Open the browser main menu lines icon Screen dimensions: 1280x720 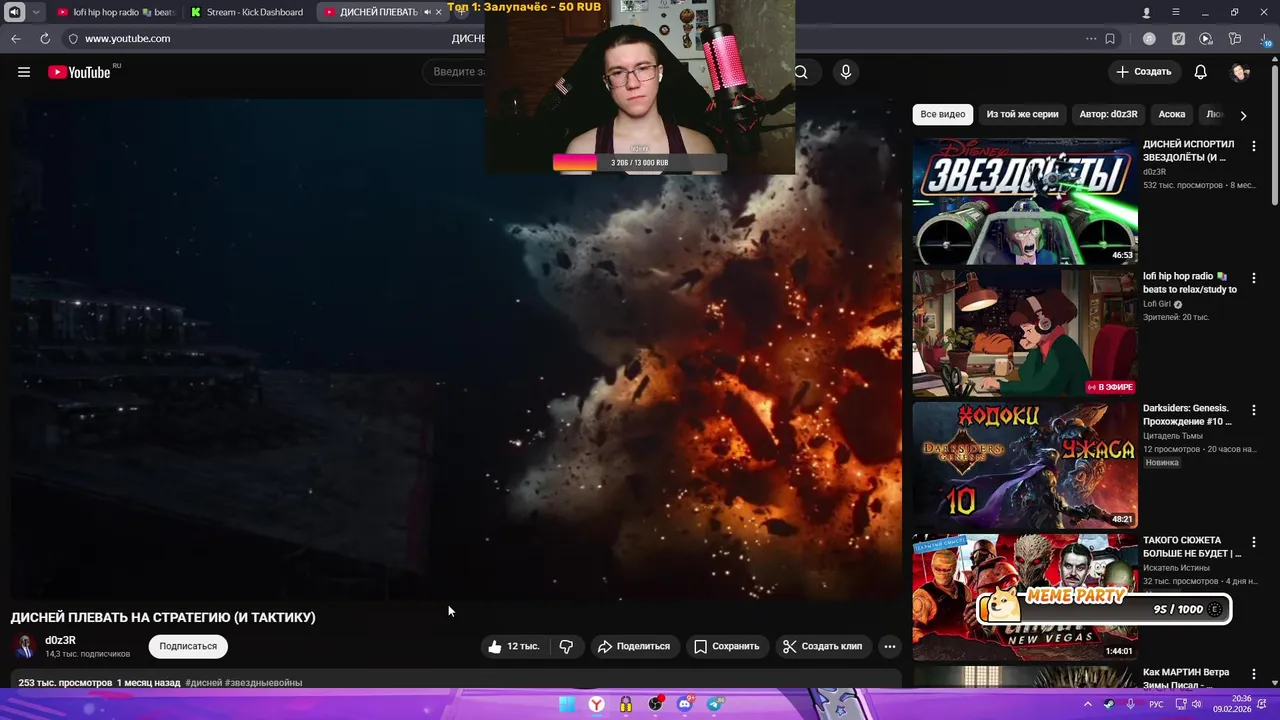click(x=1176, y=12)
